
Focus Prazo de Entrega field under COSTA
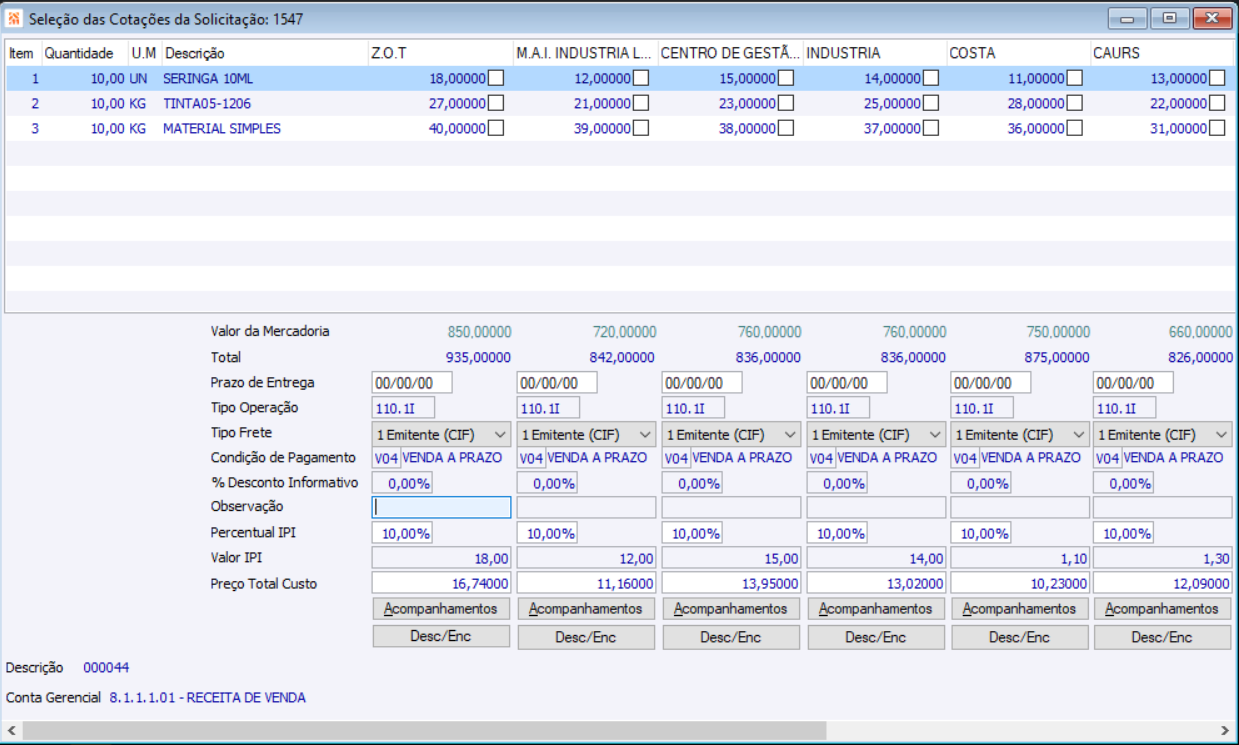(990, 383)
